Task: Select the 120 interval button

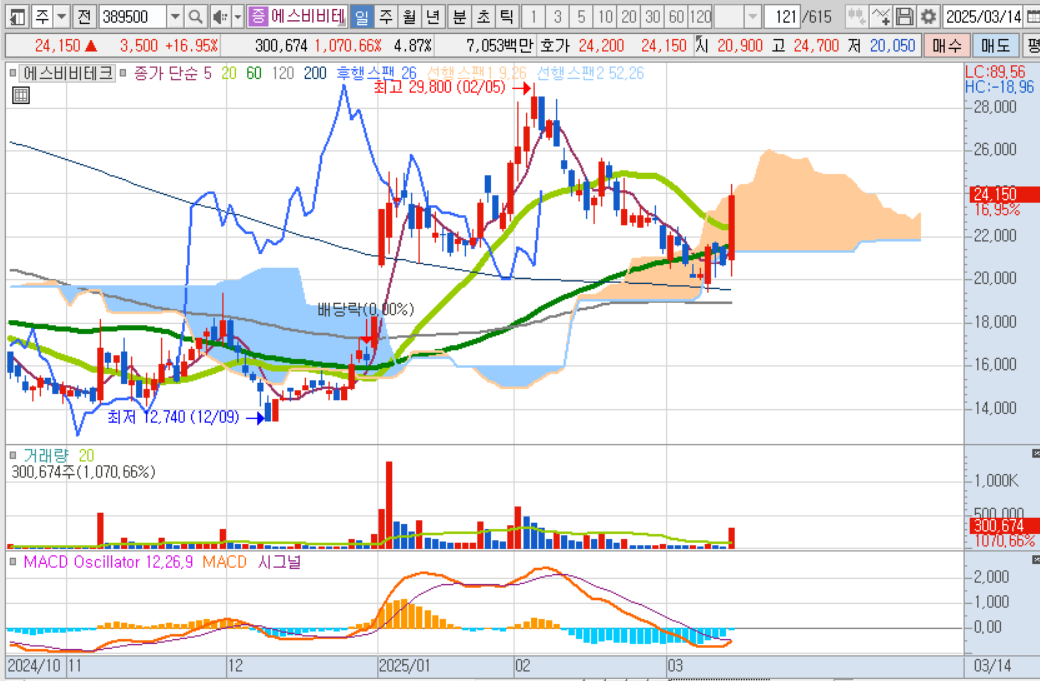Action: 700,17
